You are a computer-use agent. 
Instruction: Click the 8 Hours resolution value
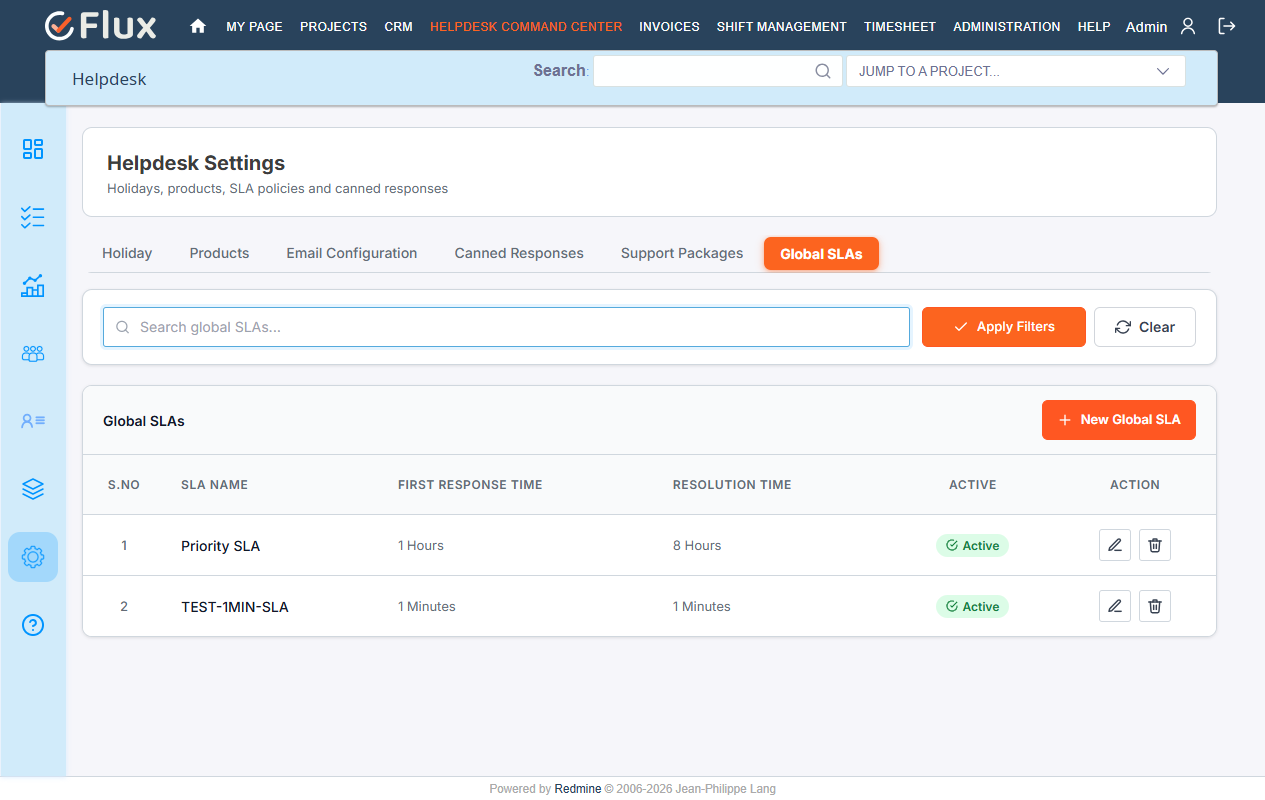(697, 546)
